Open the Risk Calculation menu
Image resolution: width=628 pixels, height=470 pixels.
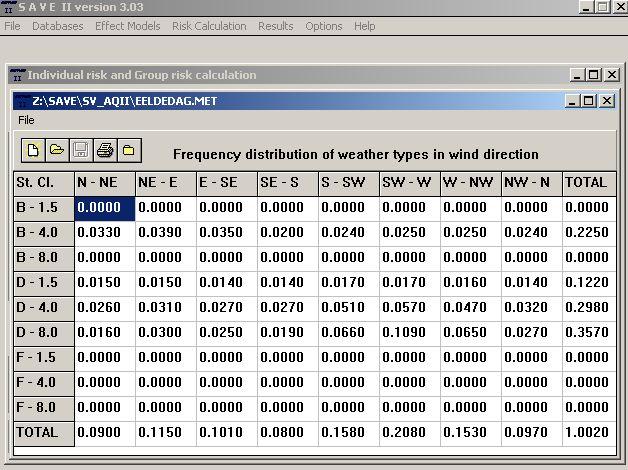tap(209, 26)
